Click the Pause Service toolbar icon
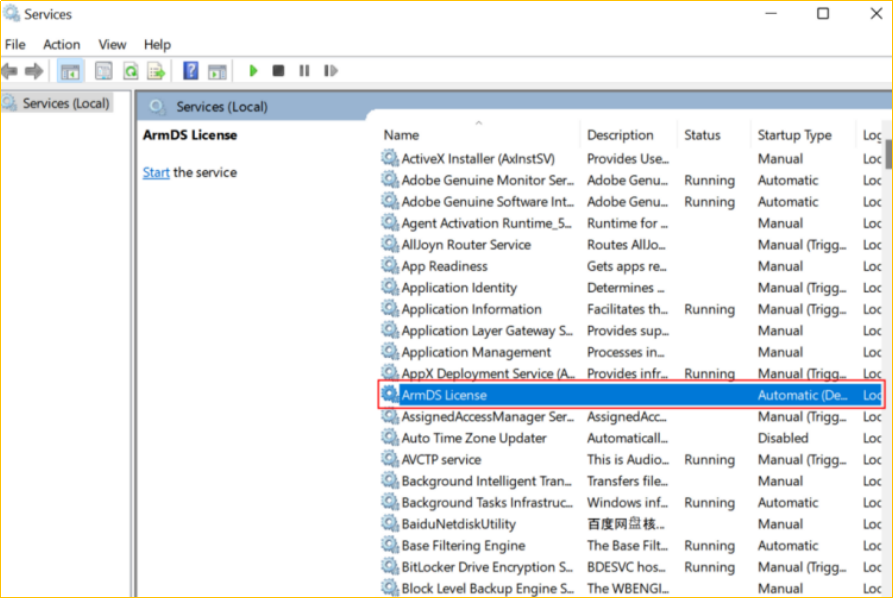The width and height of the screenshot is (894, 599). [304, 71]
